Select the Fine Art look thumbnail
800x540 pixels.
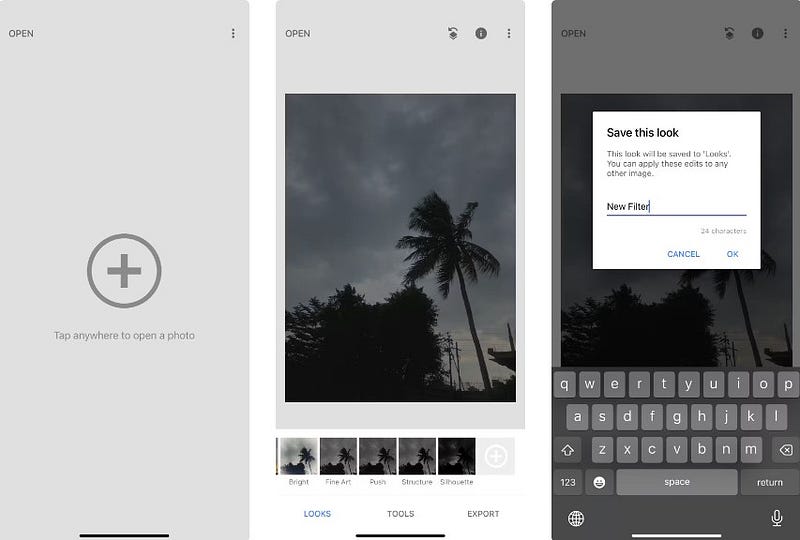338,456
